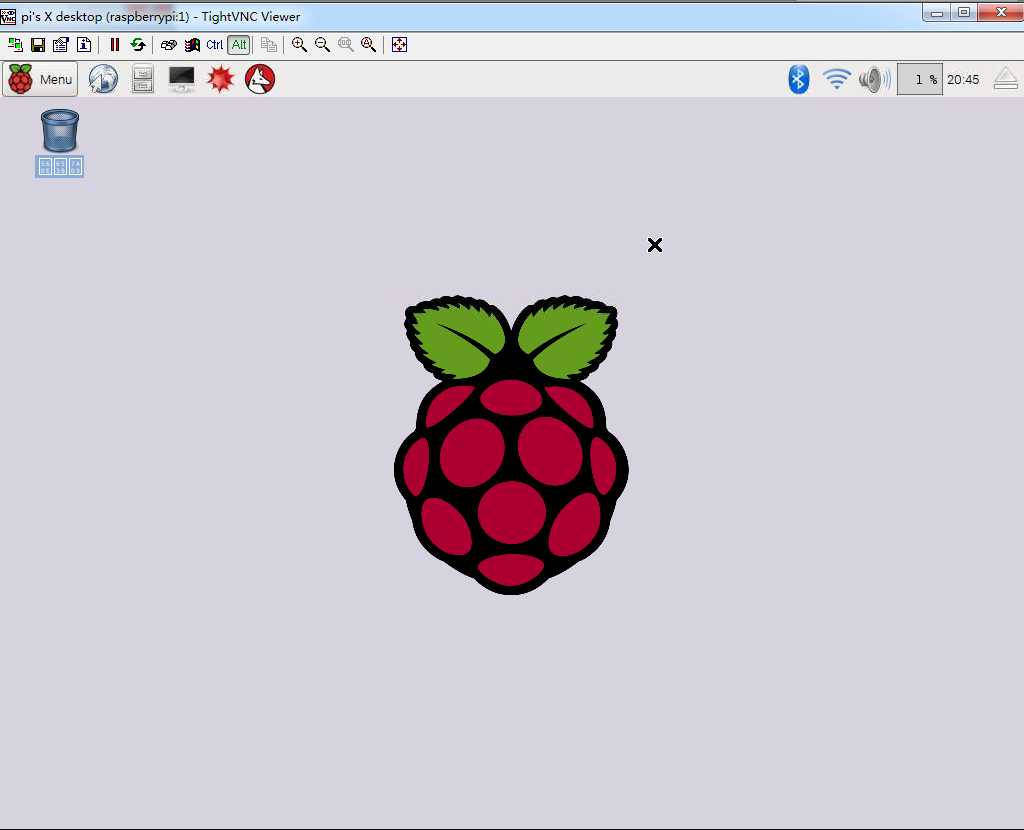1024x830 pixels.
Task: Show connection info
Action: 84,44
